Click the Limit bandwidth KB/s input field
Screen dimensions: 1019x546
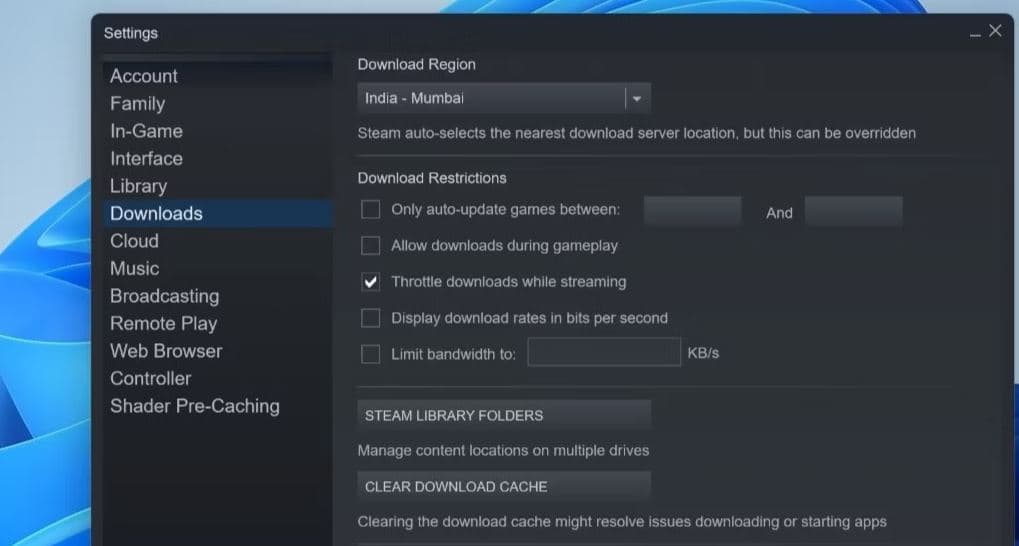click(604, 352)
